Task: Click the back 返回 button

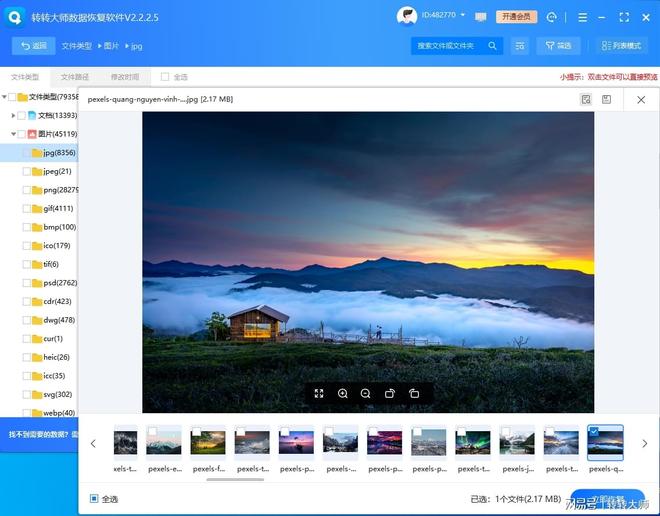Action: [34, 45]
